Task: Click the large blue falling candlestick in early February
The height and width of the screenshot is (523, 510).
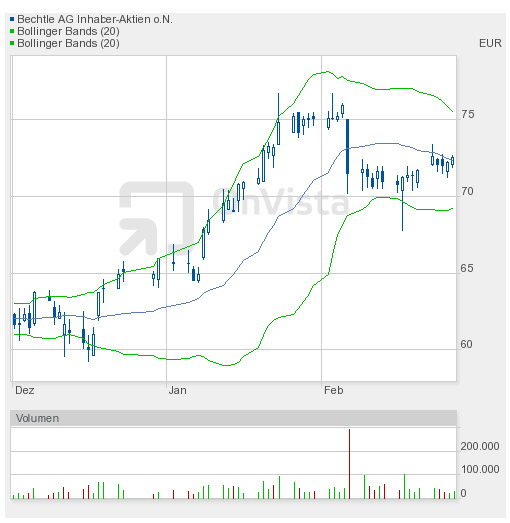Action: 348,146
